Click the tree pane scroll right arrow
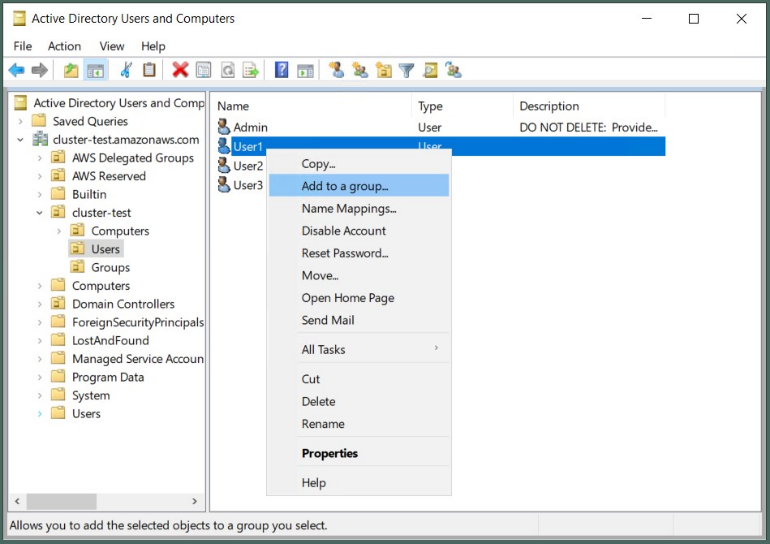Viewport: 770px width, 544px height. (x=194, y=501)
